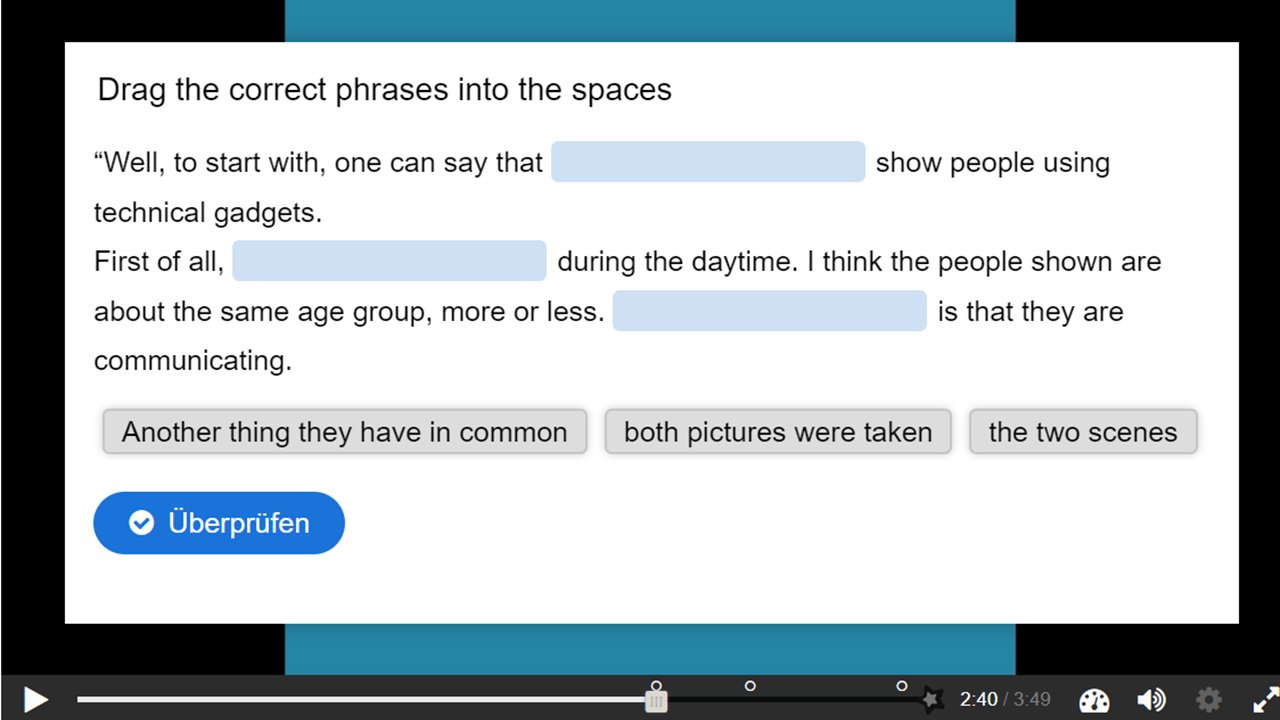Click the checkmark icon on Überprüfen
1280x720 pixels.
[x=142, y=523]
